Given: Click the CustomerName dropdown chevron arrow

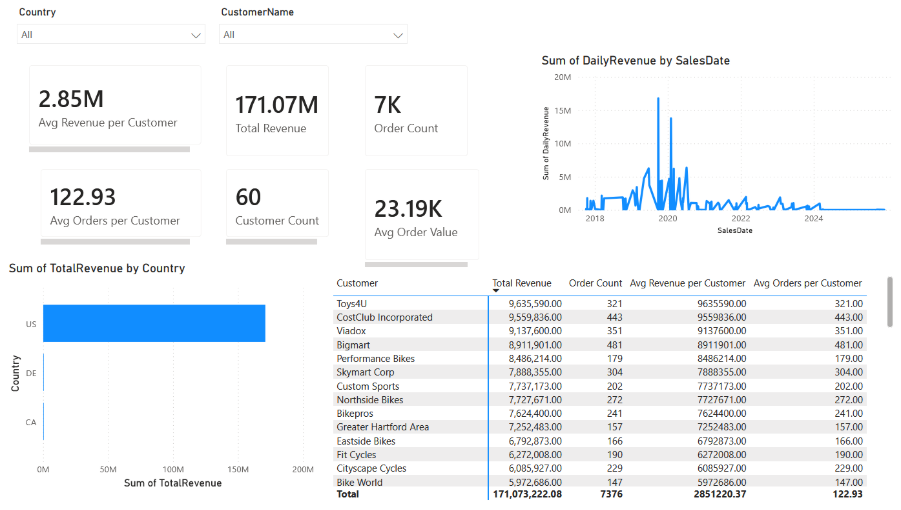Looking at the screenshot, I should (398, 35).
